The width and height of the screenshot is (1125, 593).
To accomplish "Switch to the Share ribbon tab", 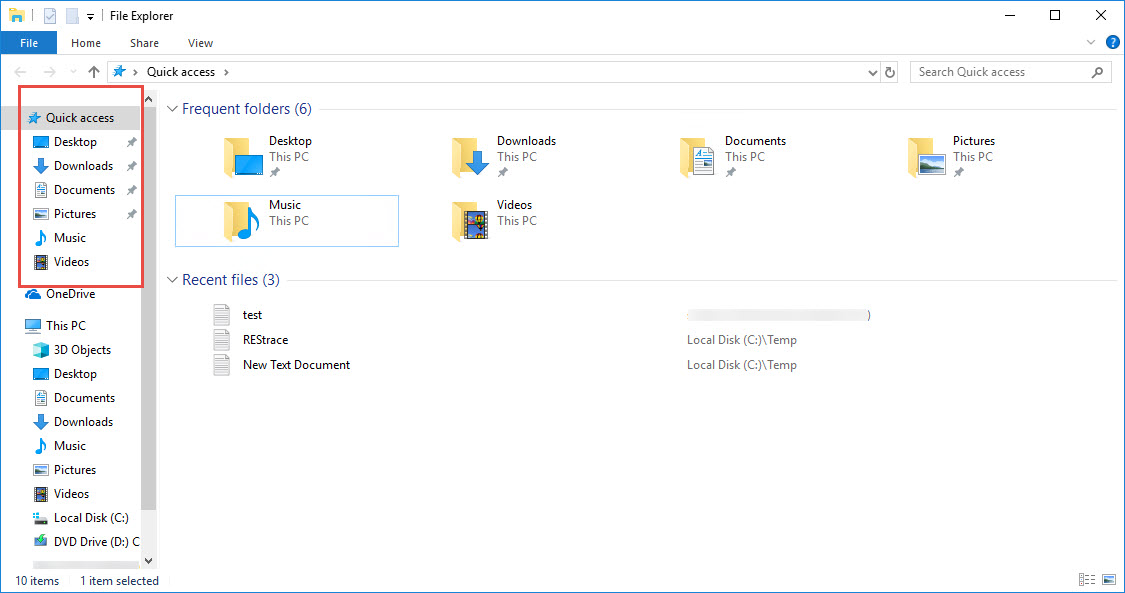I will (x=144, y=42).
